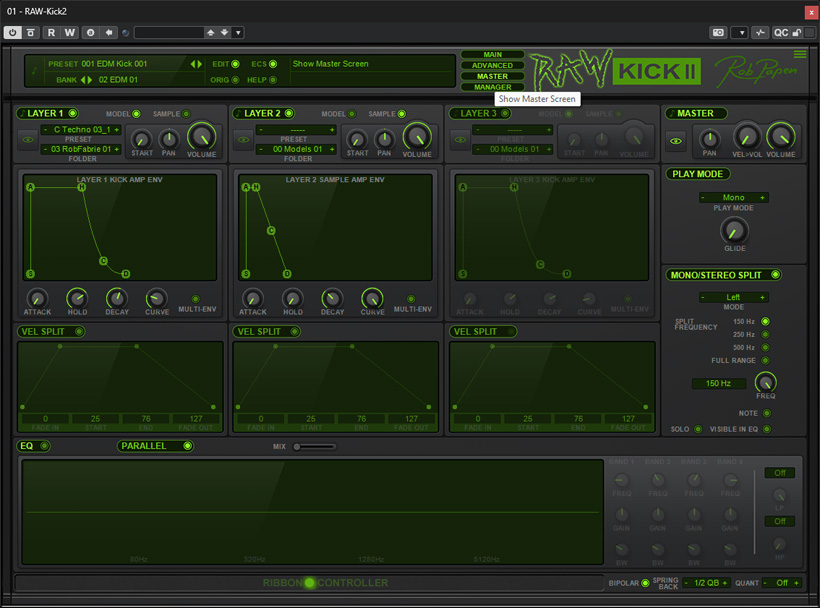Click the Mono/Stereo Split header button
Viewport: 820px width, 608px height.
point(723,275)
